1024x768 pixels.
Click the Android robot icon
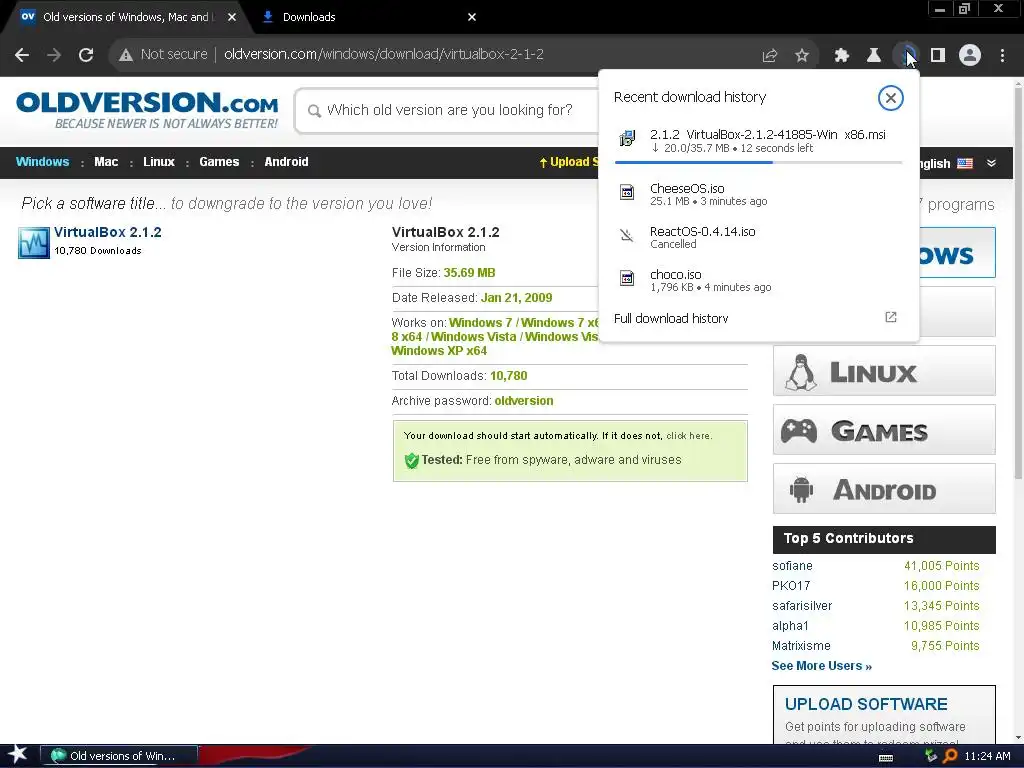point(801,490)
